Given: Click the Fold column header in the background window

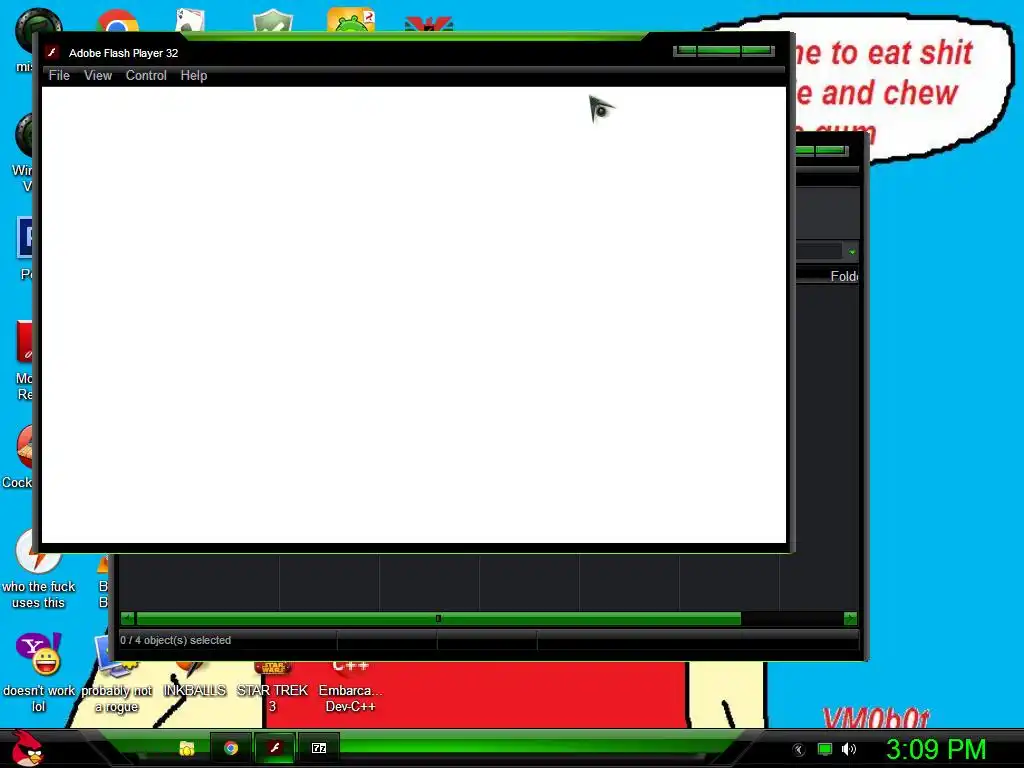Looking at the screenshot, I should pos(844,276).
